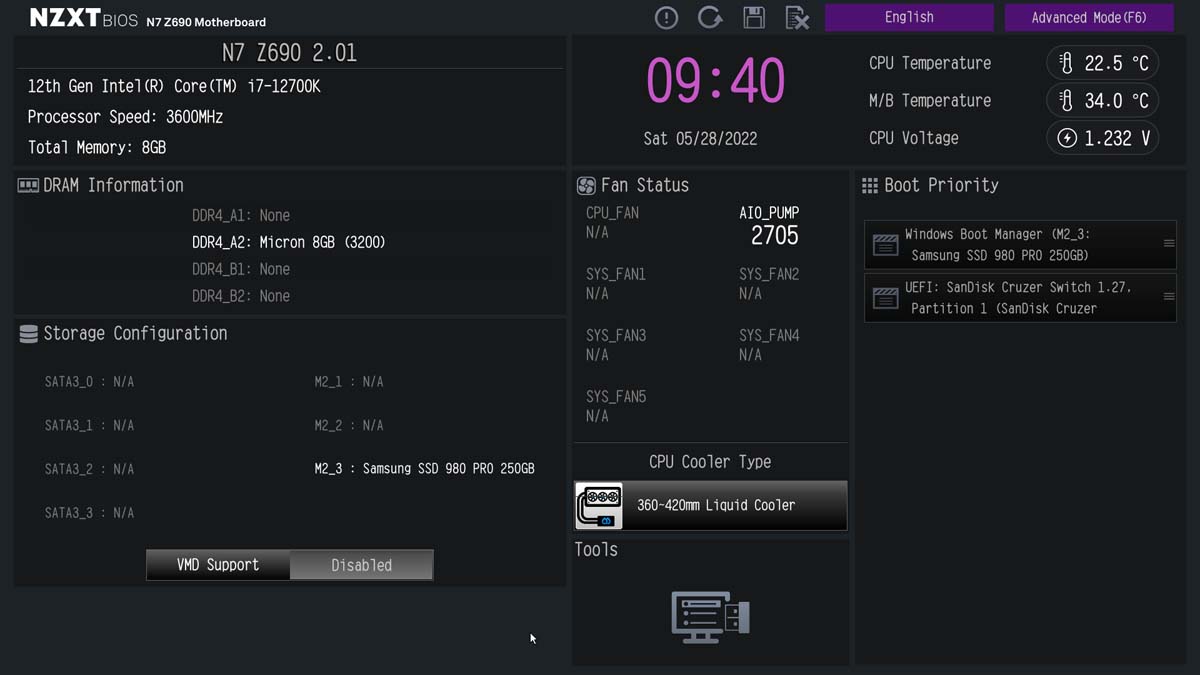Select UEFI SanDisk Cruzer Switch boot entry
1200x675 pixels.
(x=1020, y=298)
